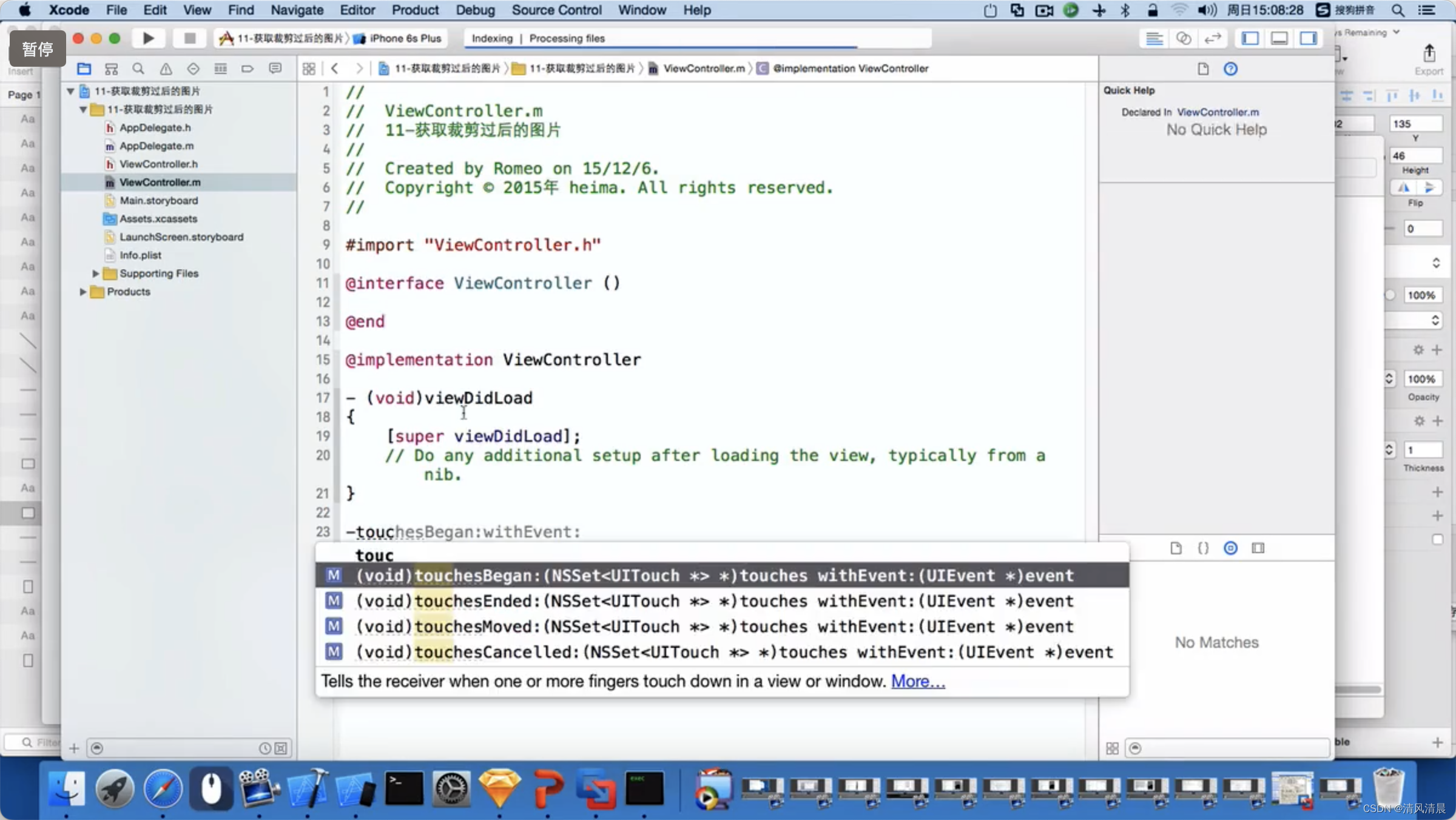Show the File Template library icon
This screenshot has height=820, width=1456.
click(x=1176, y=548)
